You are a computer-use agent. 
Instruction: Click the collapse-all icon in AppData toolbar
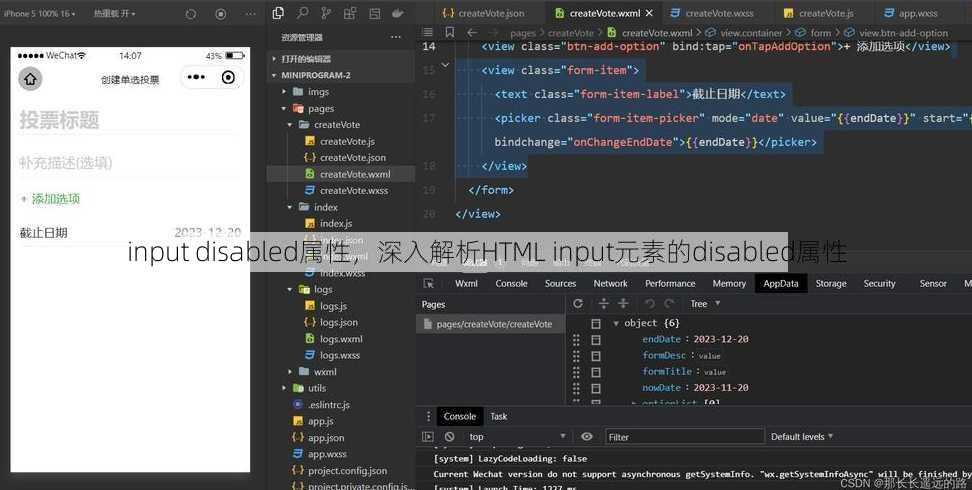[624, 303]
